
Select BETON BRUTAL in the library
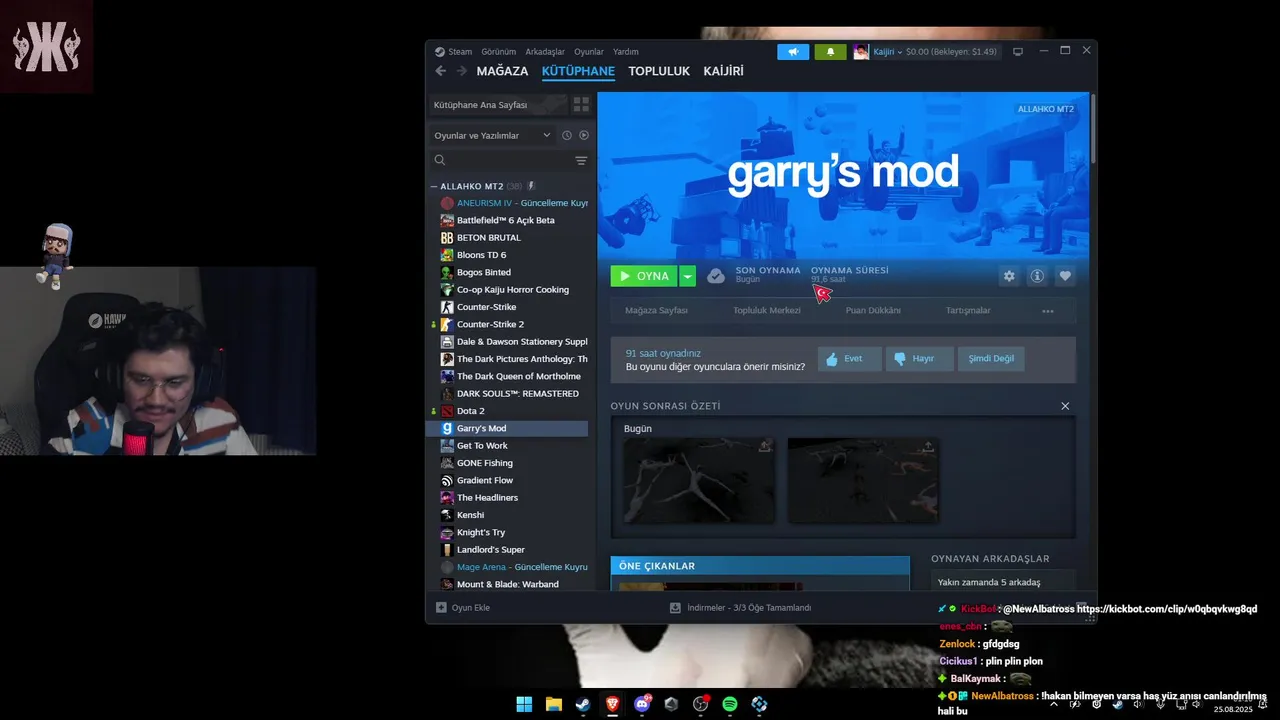509,238
